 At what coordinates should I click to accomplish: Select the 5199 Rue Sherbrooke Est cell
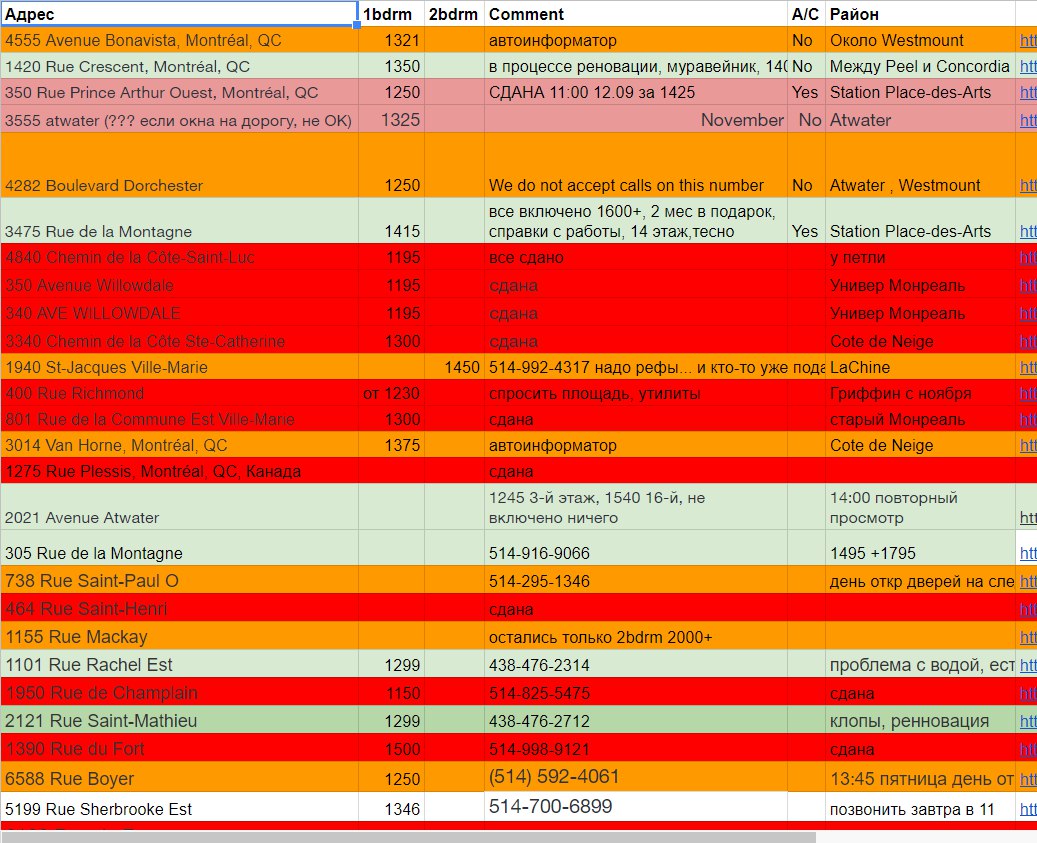[179, 807]
